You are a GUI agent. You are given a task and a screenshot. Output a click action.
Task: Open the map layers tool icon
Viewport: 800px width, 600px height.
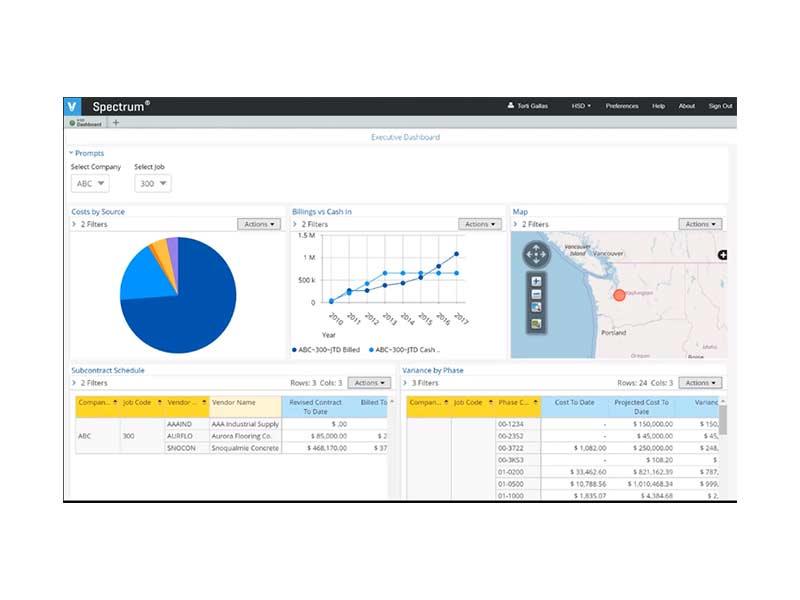[x=536, y=323]
